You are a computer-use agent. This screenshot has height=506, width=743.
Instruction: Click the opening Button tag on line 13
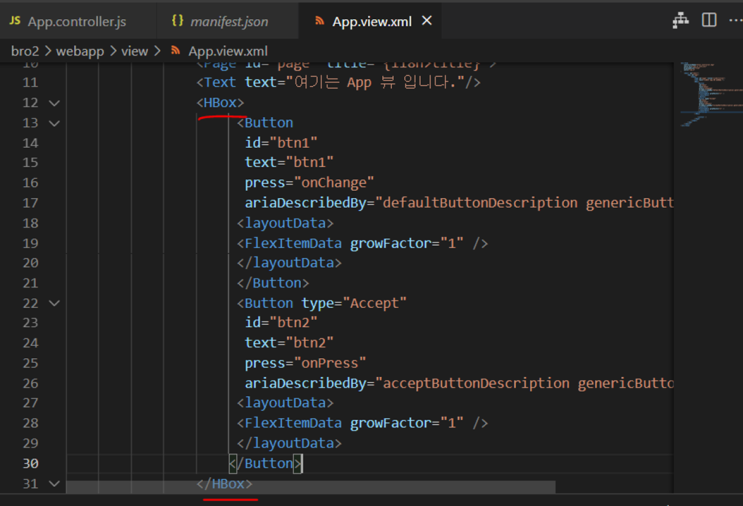tap(265, 123)
